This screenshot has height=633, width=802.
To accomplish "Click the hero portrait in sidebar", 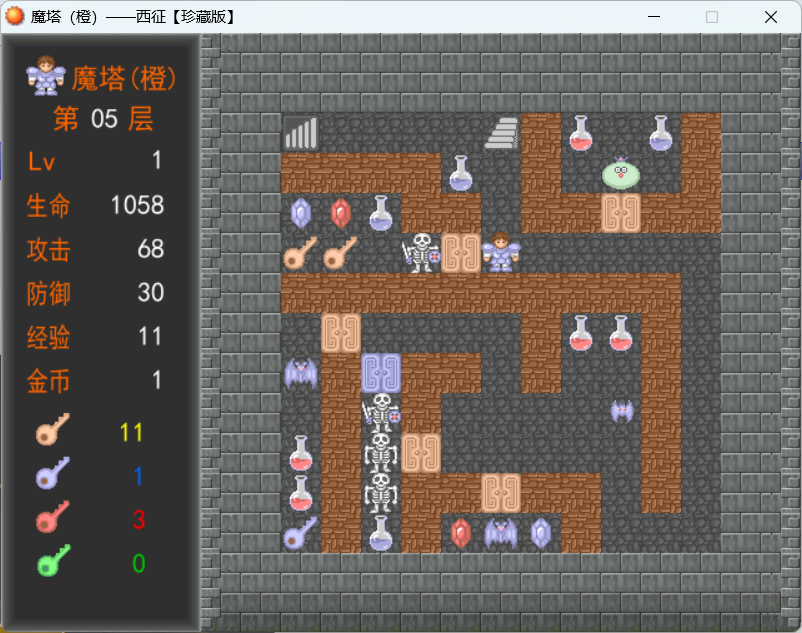I will point(46,76).
